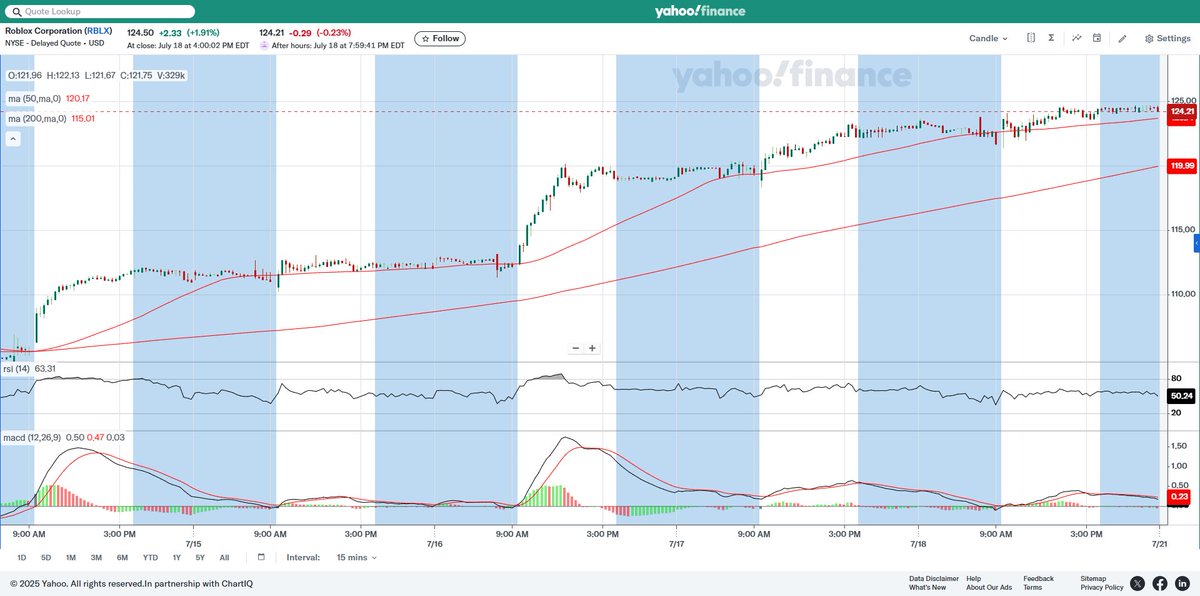Open the indicators sigma icon

point(1051,38)
